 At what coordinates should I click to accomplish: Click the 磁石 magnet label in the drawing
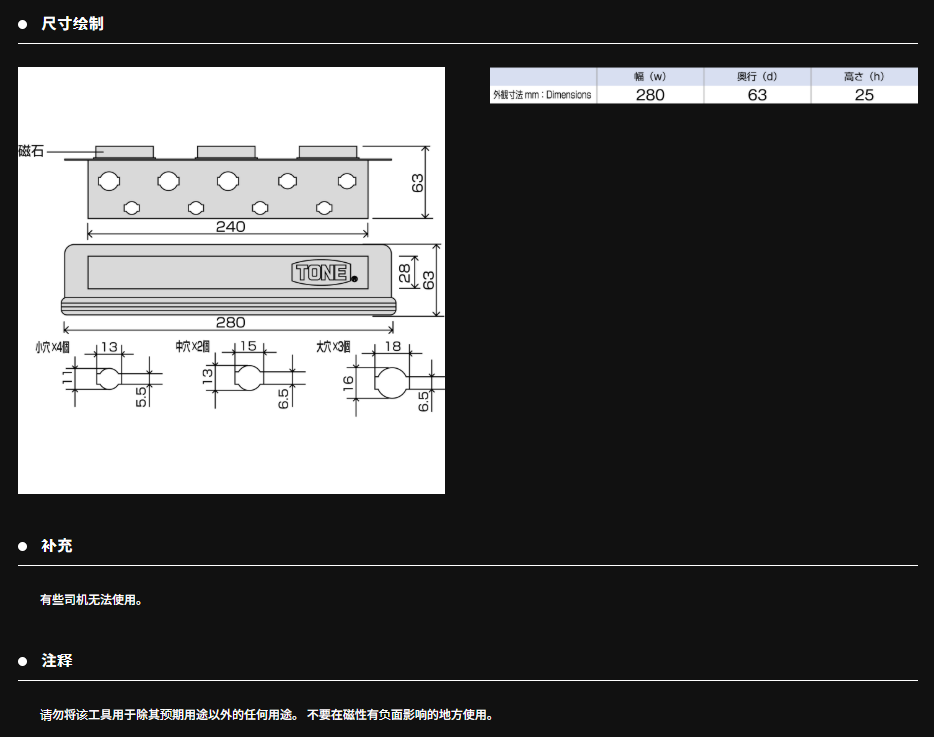[31, 151]
